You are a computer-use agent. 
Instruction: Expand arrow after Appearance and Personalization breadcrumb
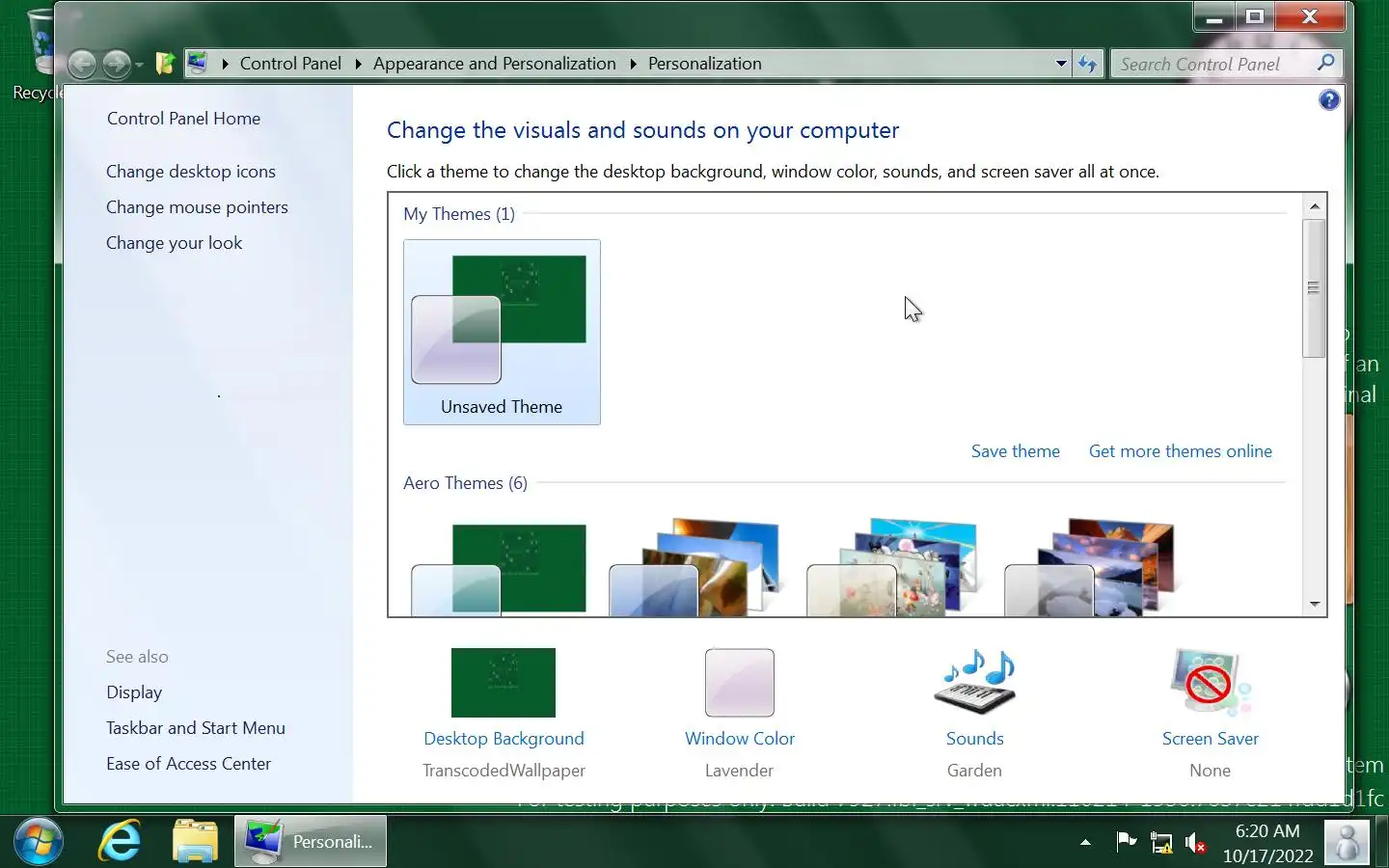pos(633,64)
